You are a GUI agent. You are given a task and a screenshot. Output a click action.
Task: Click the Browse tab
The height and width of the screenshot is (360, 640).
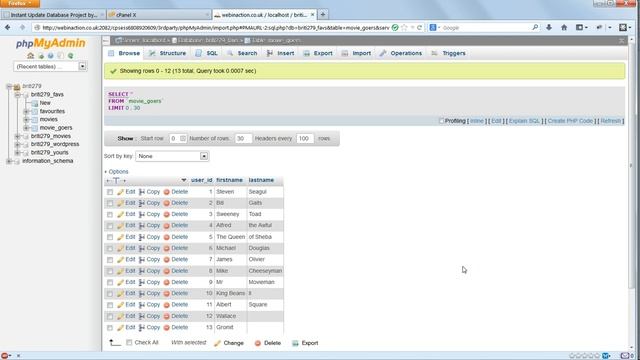[x=124, y=53]
